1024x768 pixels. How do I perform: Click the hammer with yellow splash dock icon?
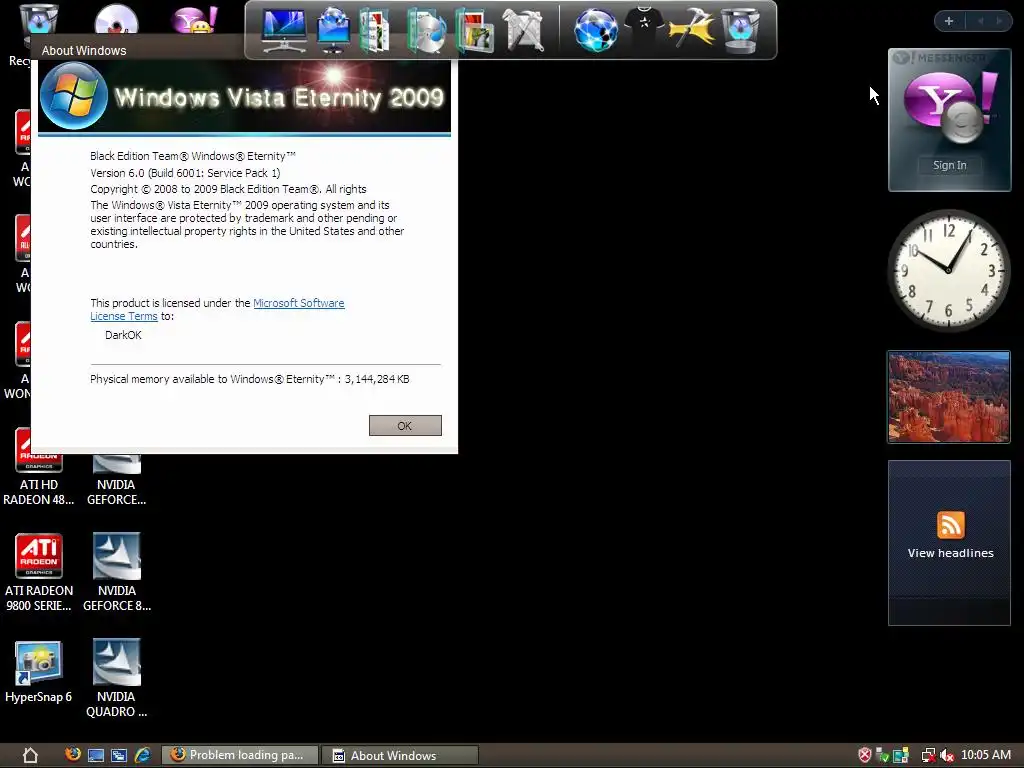pos(691,29)
